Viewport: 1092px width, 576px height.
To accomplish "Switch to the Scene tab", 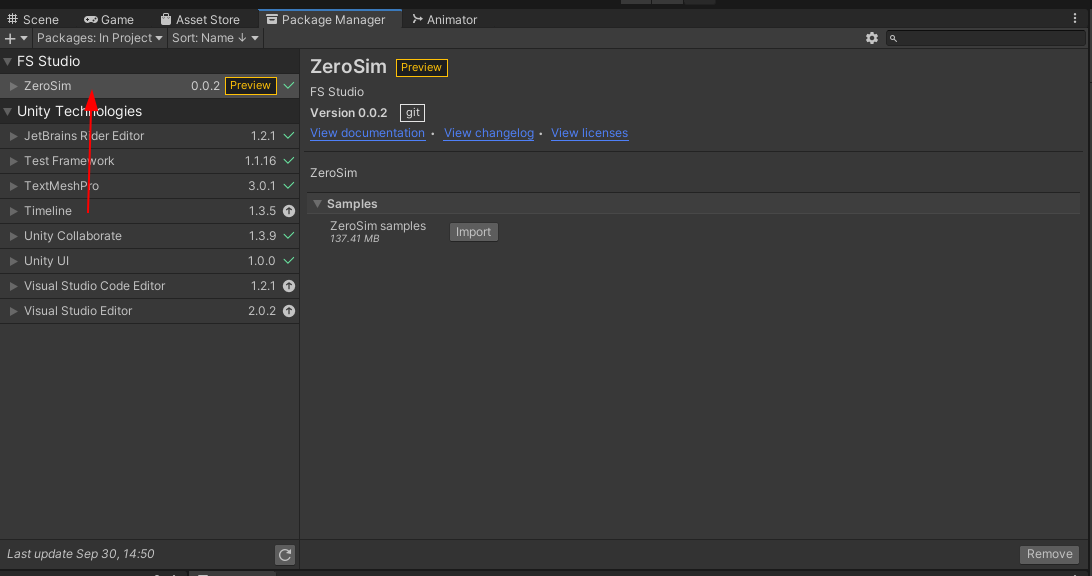I will [34, 19].
